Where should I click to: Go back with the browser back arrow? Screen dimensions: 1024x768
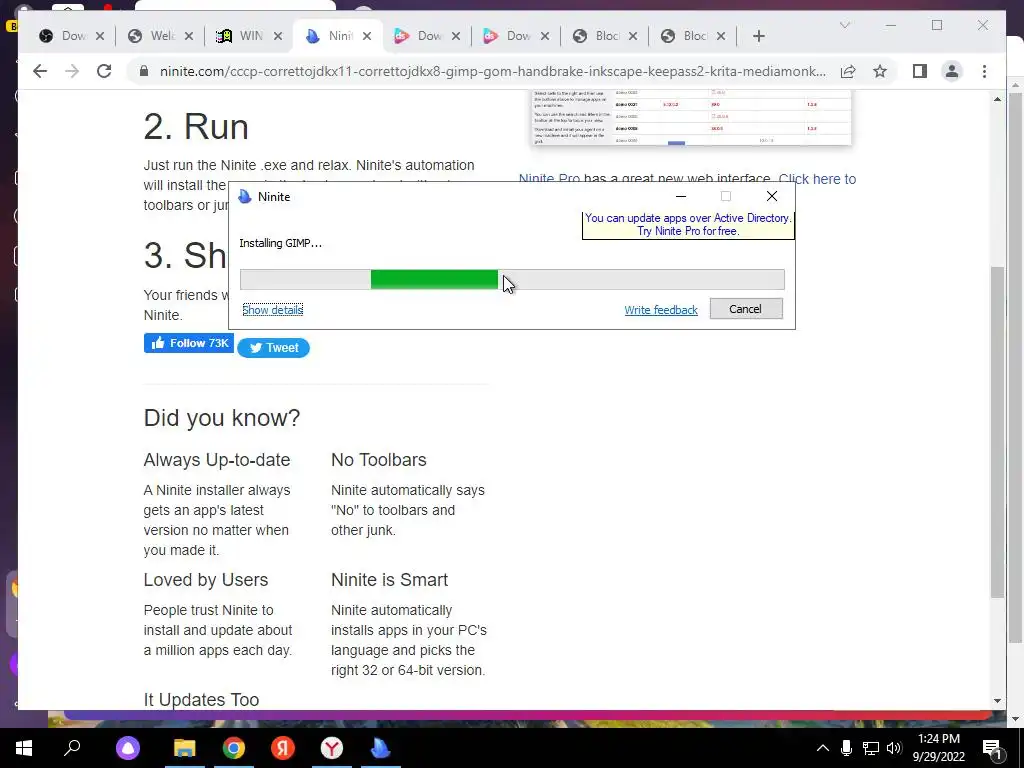click(x=40, y=71)
